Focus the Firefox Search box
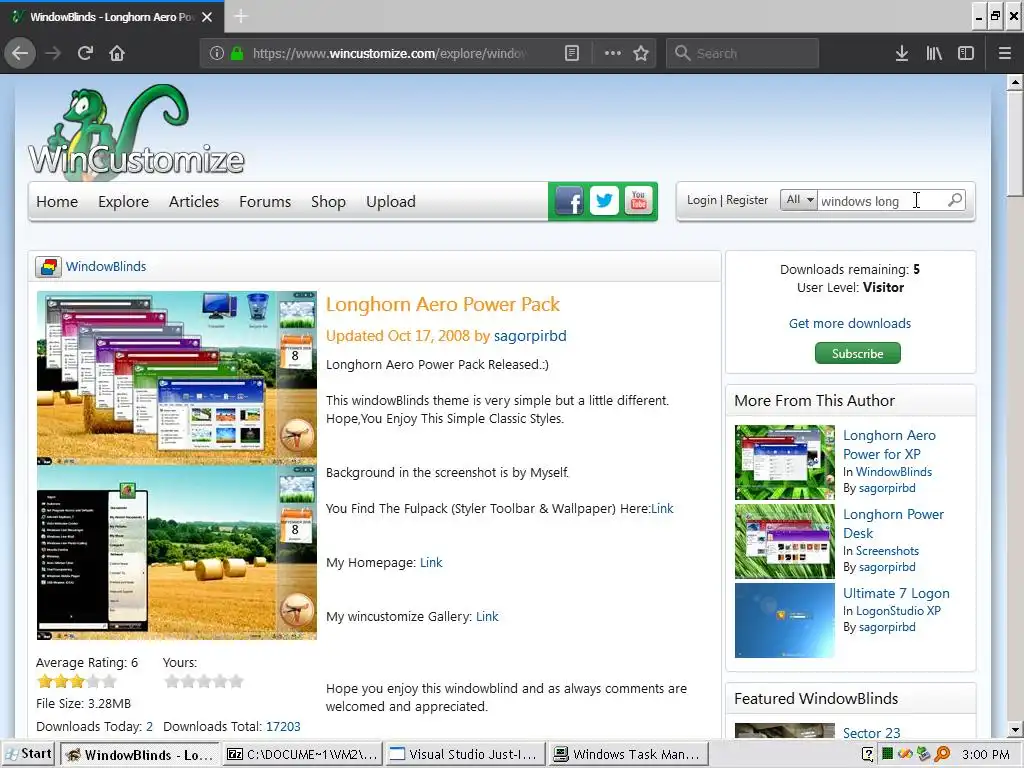Viewport: 1024px width, 768px height. [x=743, y=53]
